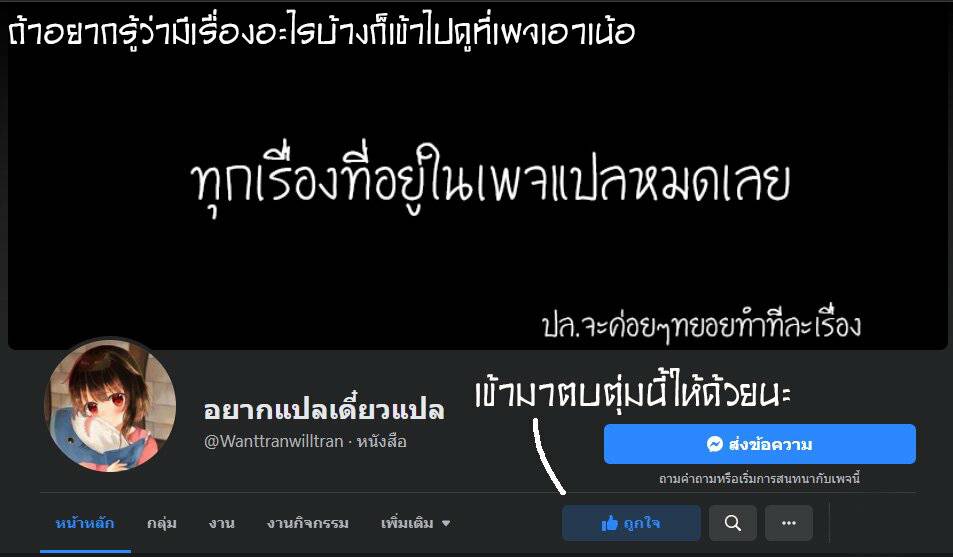Click cover note ปล.จะค่อยๆทยอยทำทีละเรื่อง
This screenshot has height=557, width=953.
(x=701, y=325)
